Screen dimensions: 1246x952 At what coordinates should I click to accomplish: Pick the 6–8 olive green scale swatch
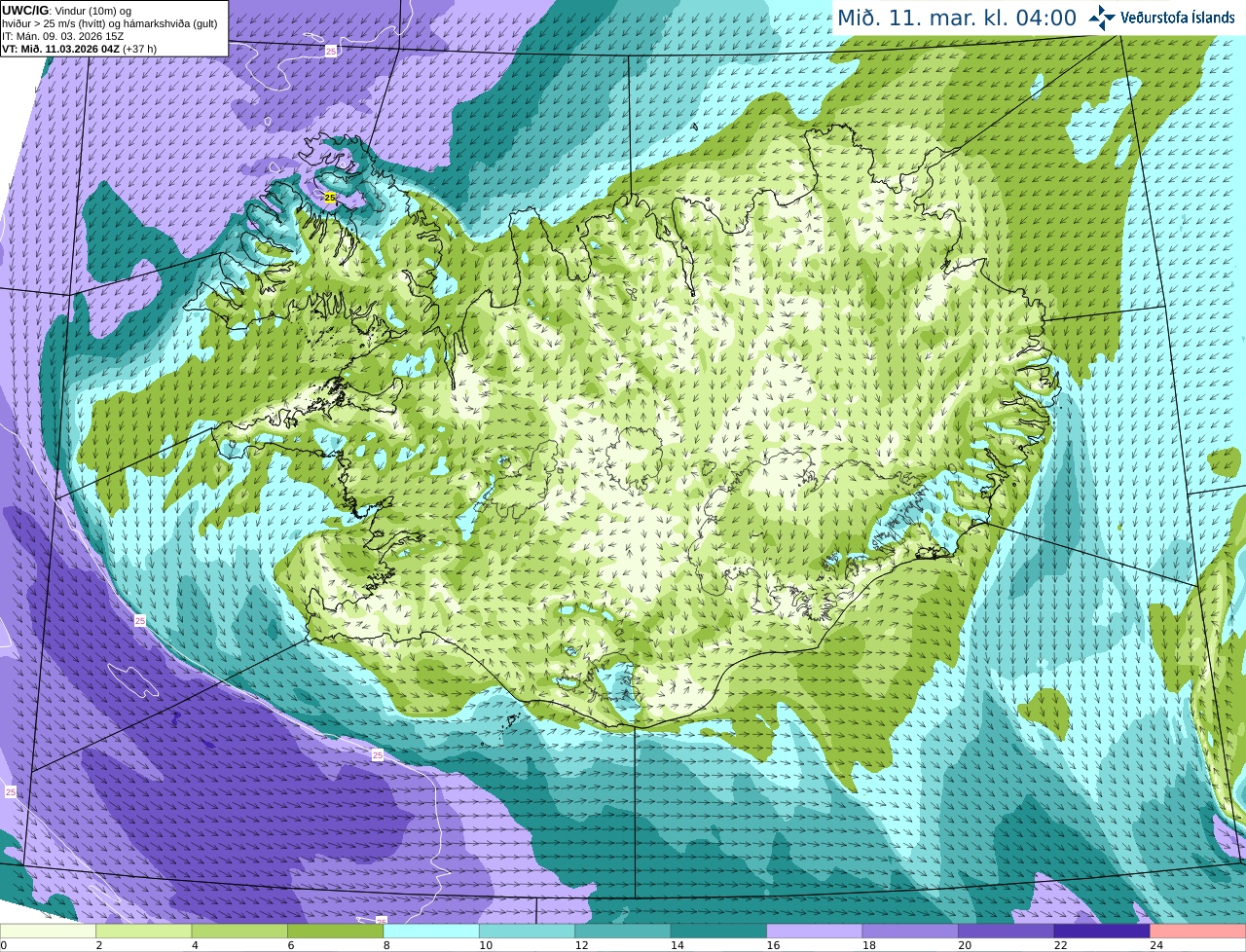pyautogui.click(x=336, y=931)
